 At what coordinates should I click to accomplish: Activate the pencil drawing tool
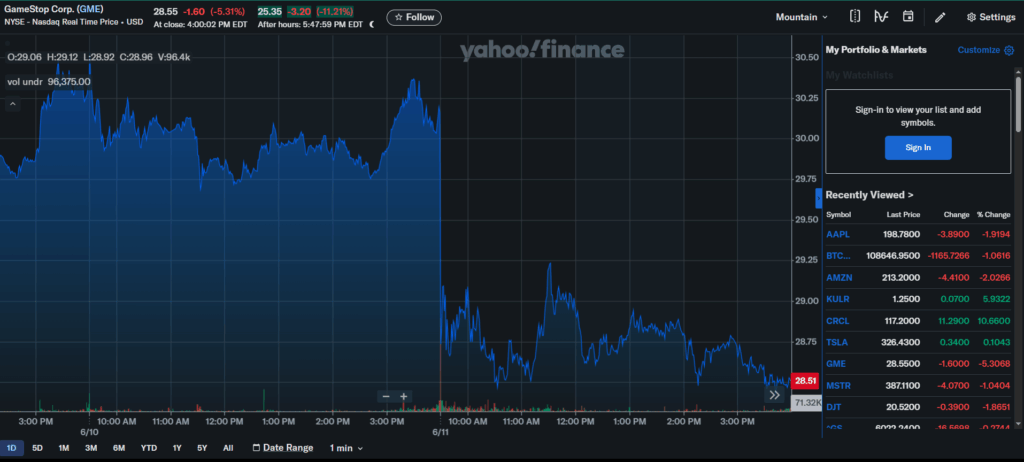click(x=940, y=18)
